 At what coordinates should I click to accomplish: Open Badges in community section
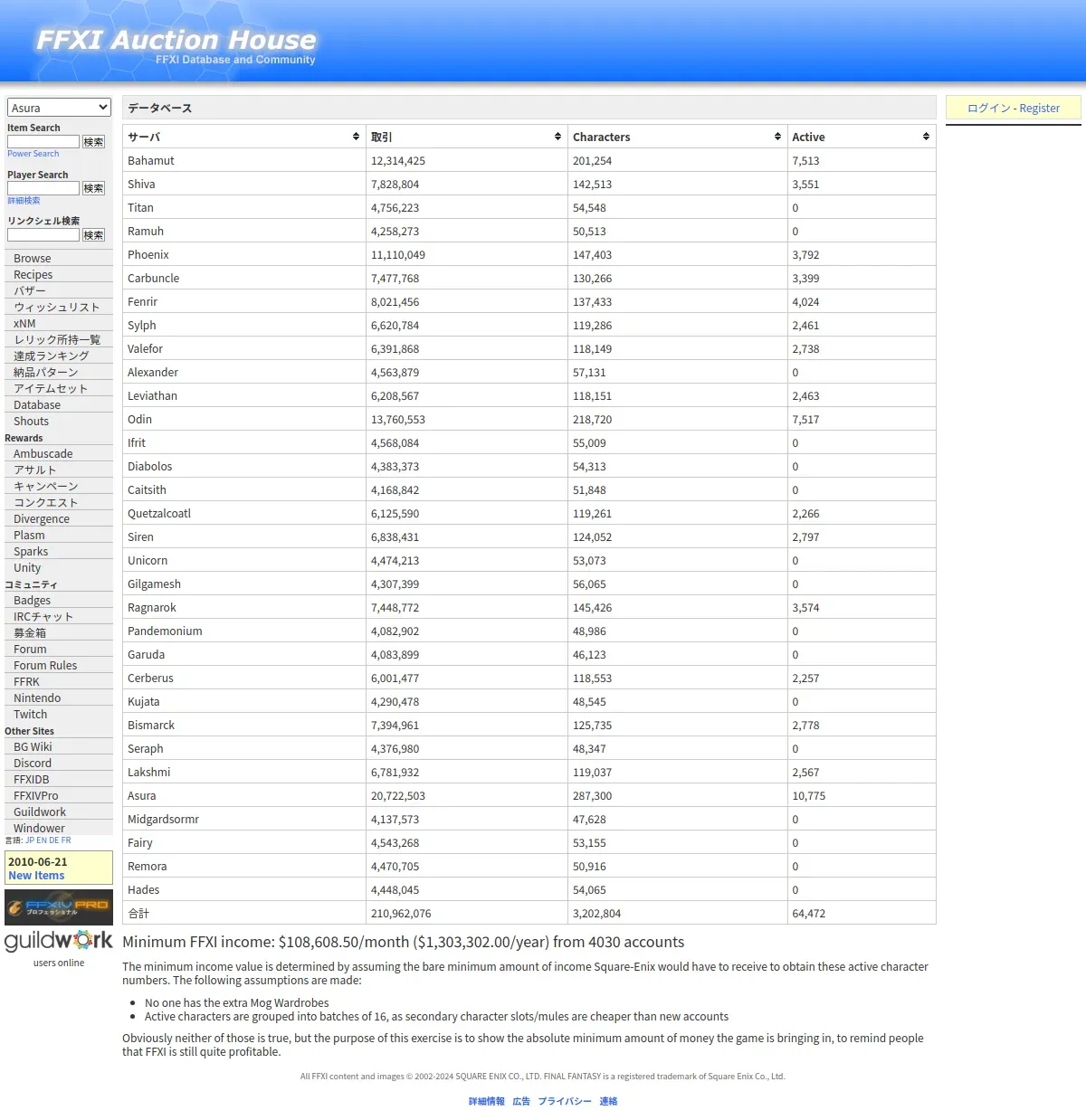tap(59, 600)
